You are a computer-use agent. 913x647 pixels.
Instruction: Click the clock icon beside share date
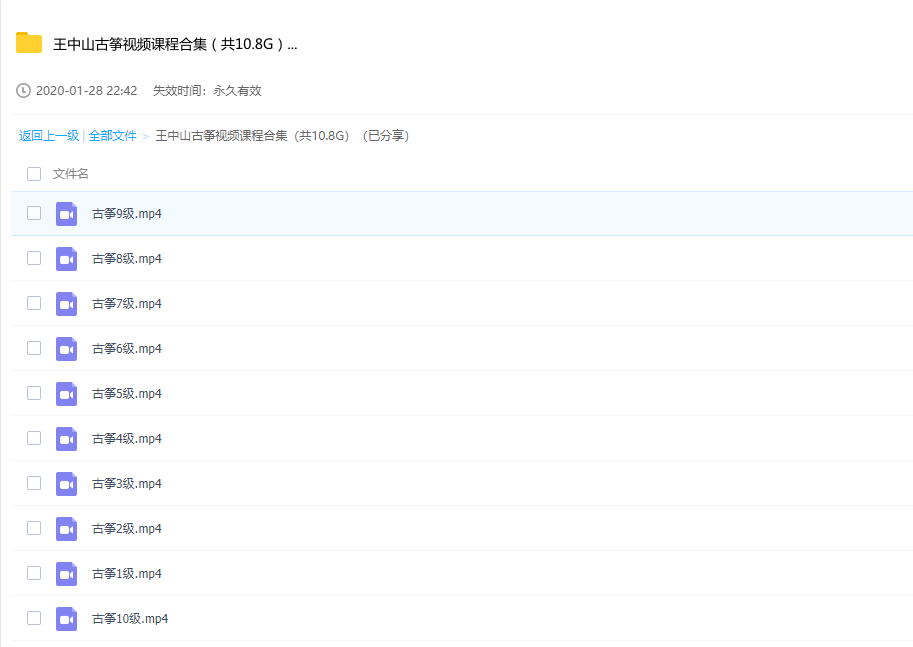coord(23,91)
